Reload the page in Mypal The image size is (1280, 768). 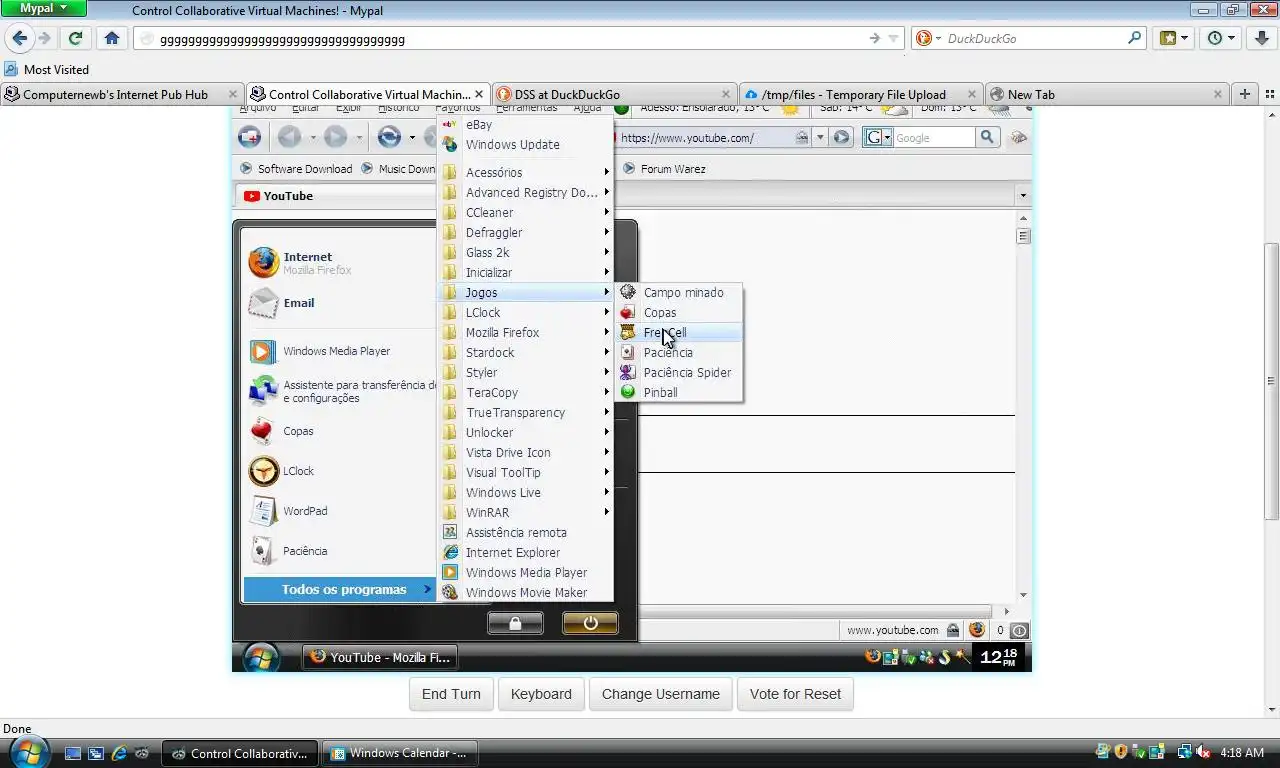pos(75,38)
